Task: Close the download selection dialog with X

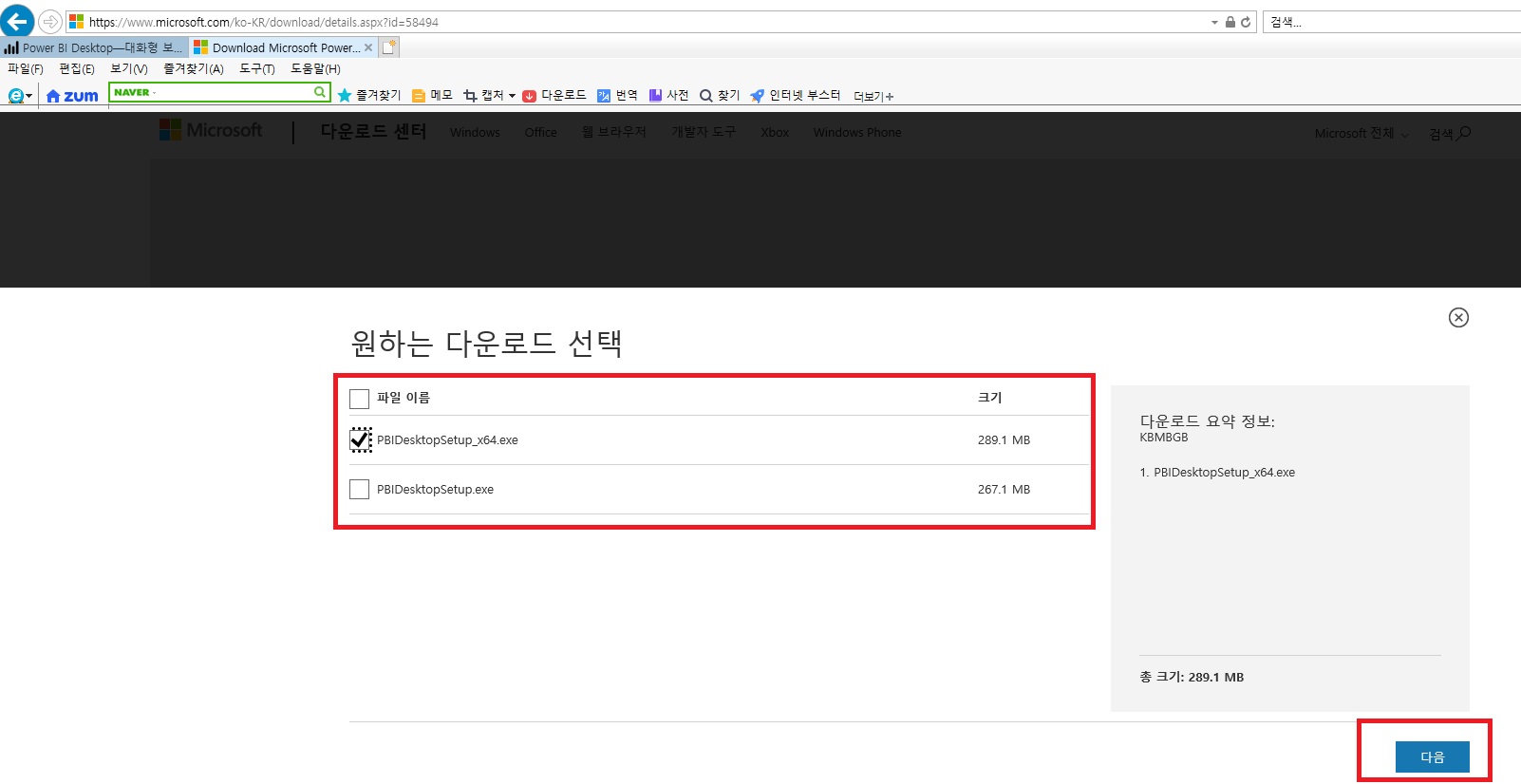Action: (x=1458, y=318)
